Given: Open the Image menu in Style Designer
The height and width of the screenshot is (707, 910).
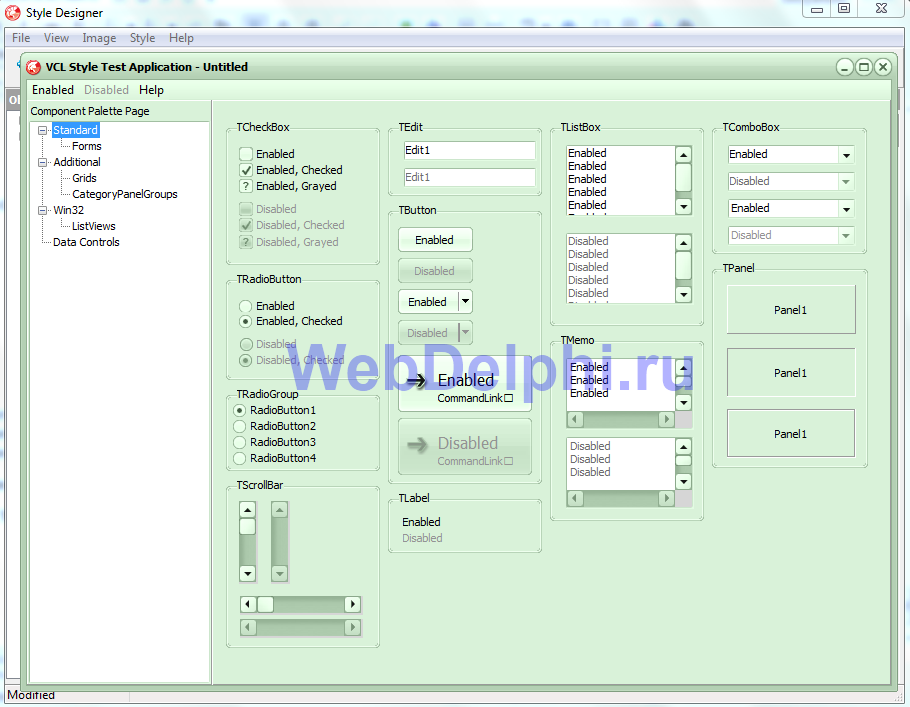Looking at the screenshot, I should pyautogui.click(x=99, y=38).
